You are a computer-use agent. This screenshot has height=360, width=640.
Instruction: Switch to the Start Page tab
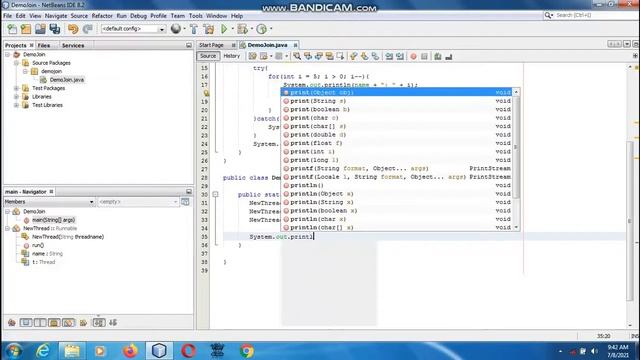(211, 45)
